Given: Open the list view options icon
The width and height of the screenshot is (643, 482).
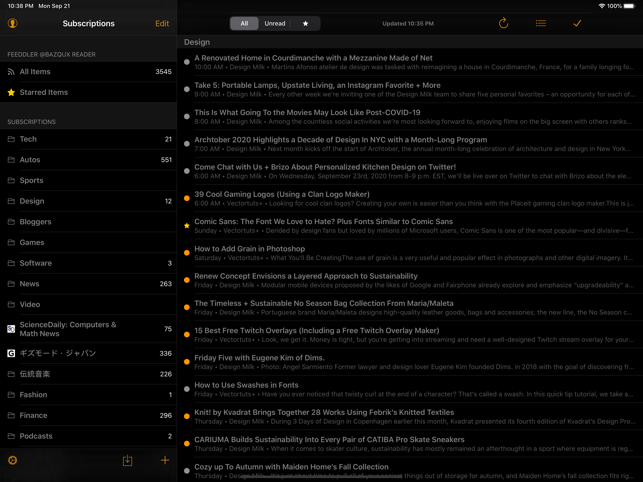Looking at the screenshot, I should point(540,23).
